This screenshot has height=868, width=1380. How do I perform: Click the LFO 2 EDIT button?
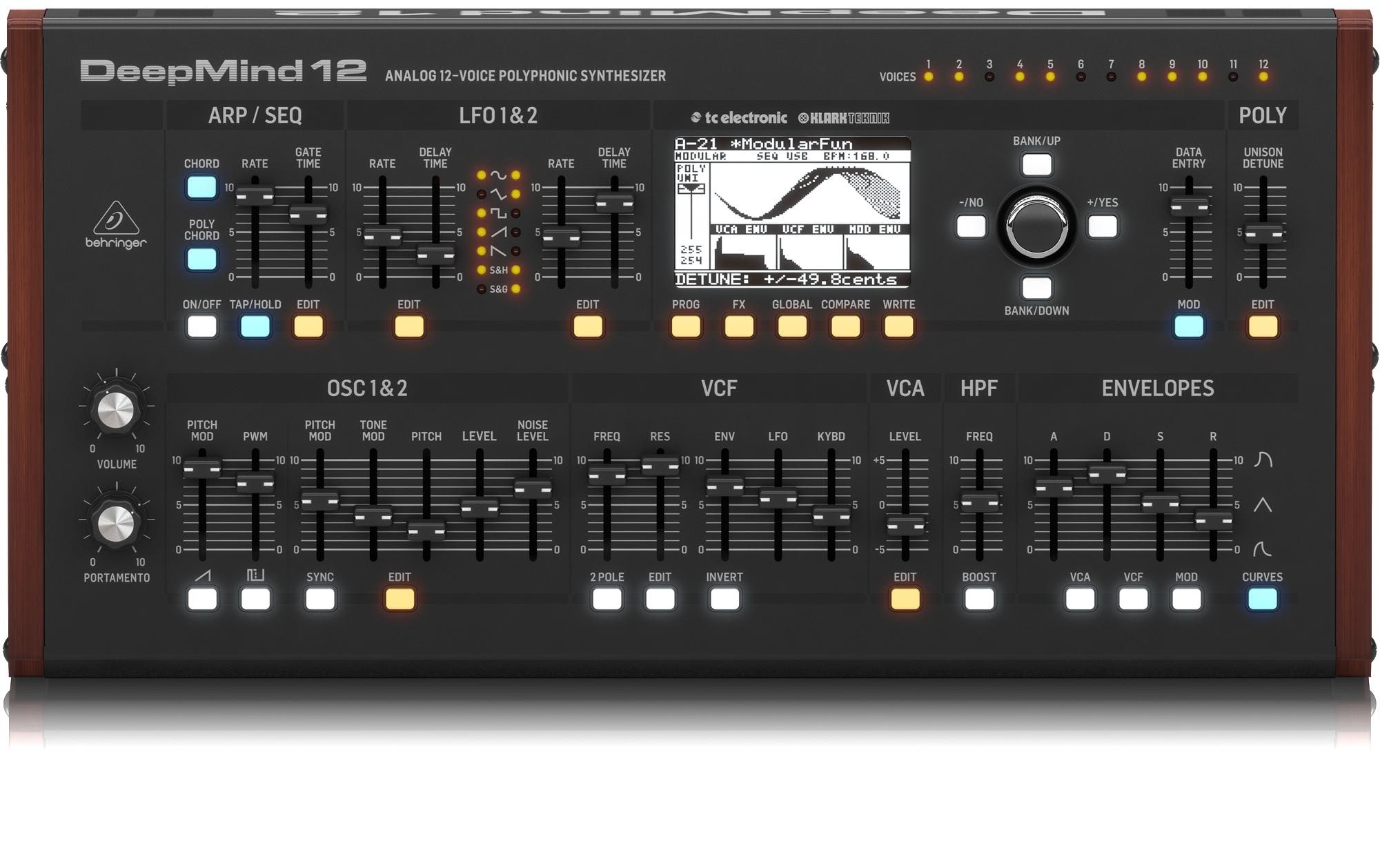click(x=588, y=326)
